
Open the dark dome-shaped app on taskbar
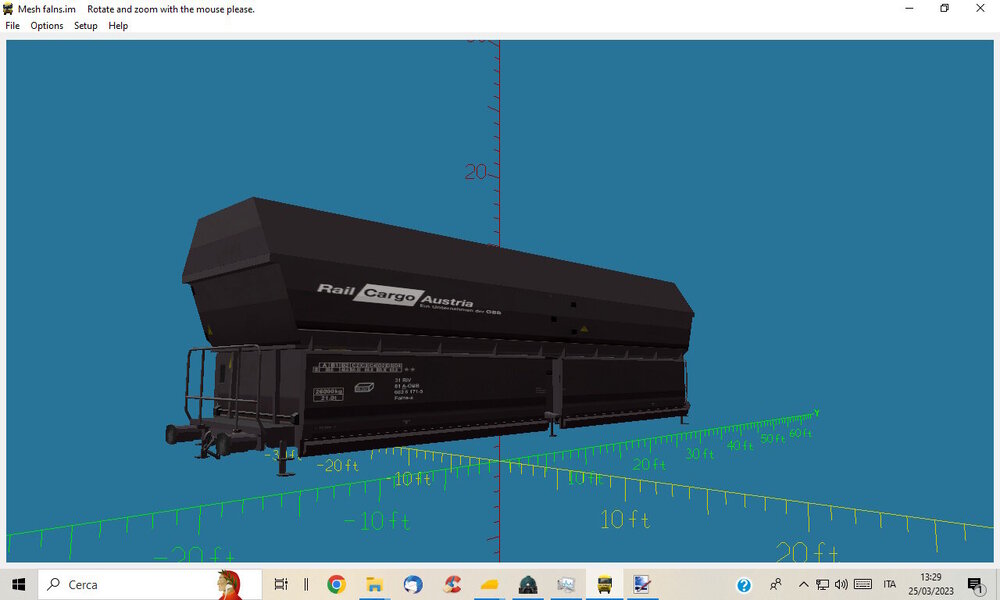[528, 584]
